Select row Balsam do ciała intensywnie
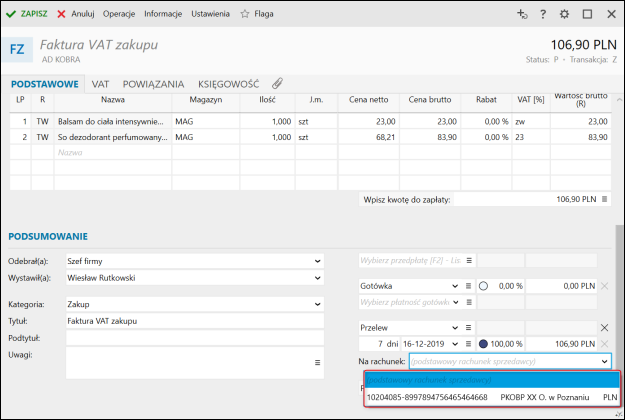 coord(310,122)
